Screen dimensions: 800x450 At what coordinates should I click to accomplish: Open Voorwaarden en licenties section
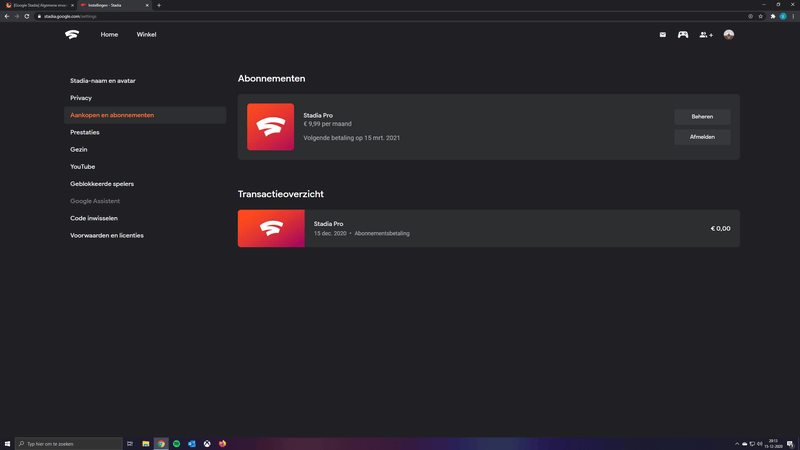(x=107, y=235)
